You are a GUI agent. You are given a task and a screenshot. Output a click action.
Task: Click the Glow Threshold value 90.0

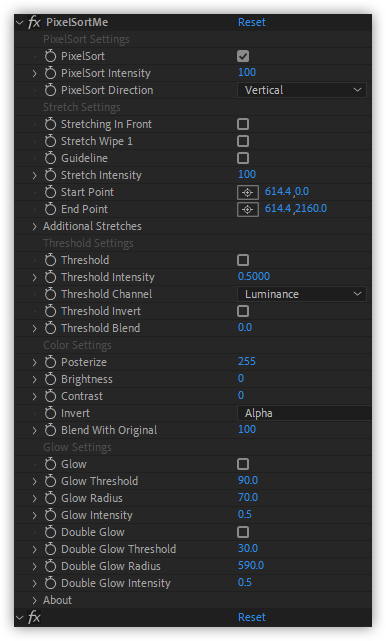[x=248, y=480]
